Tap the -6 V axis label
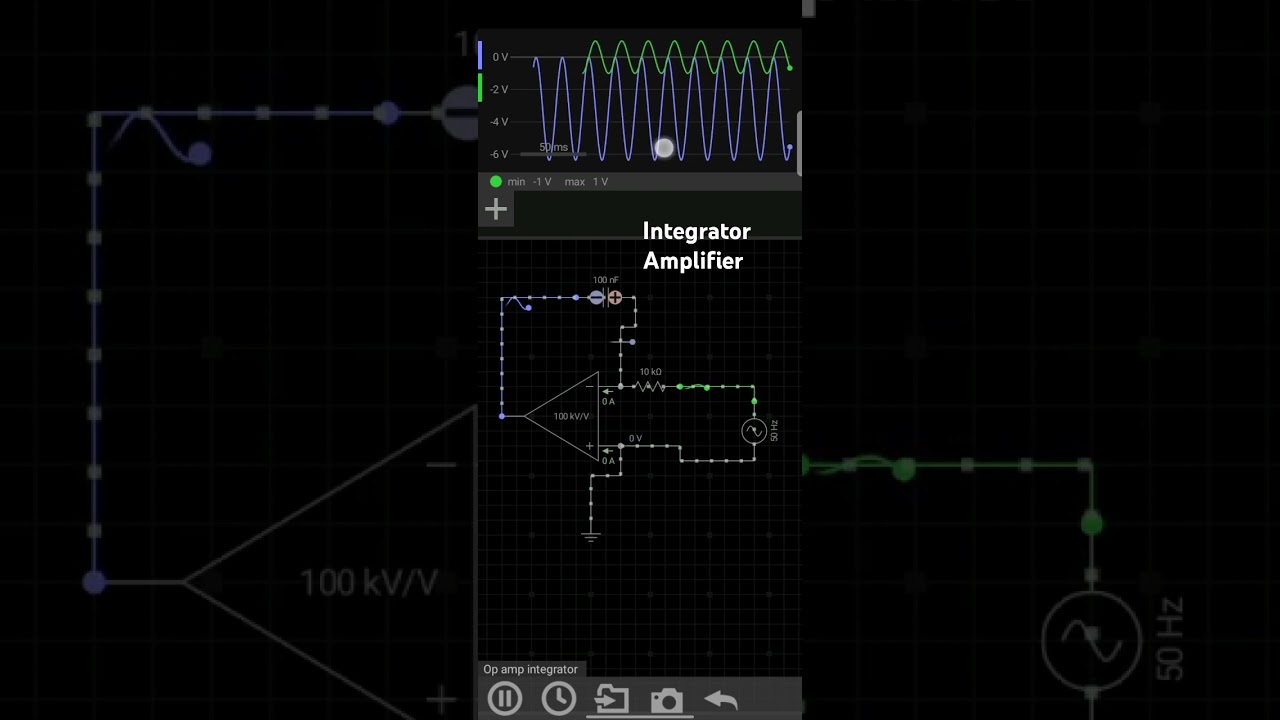 tap(498, 154)
